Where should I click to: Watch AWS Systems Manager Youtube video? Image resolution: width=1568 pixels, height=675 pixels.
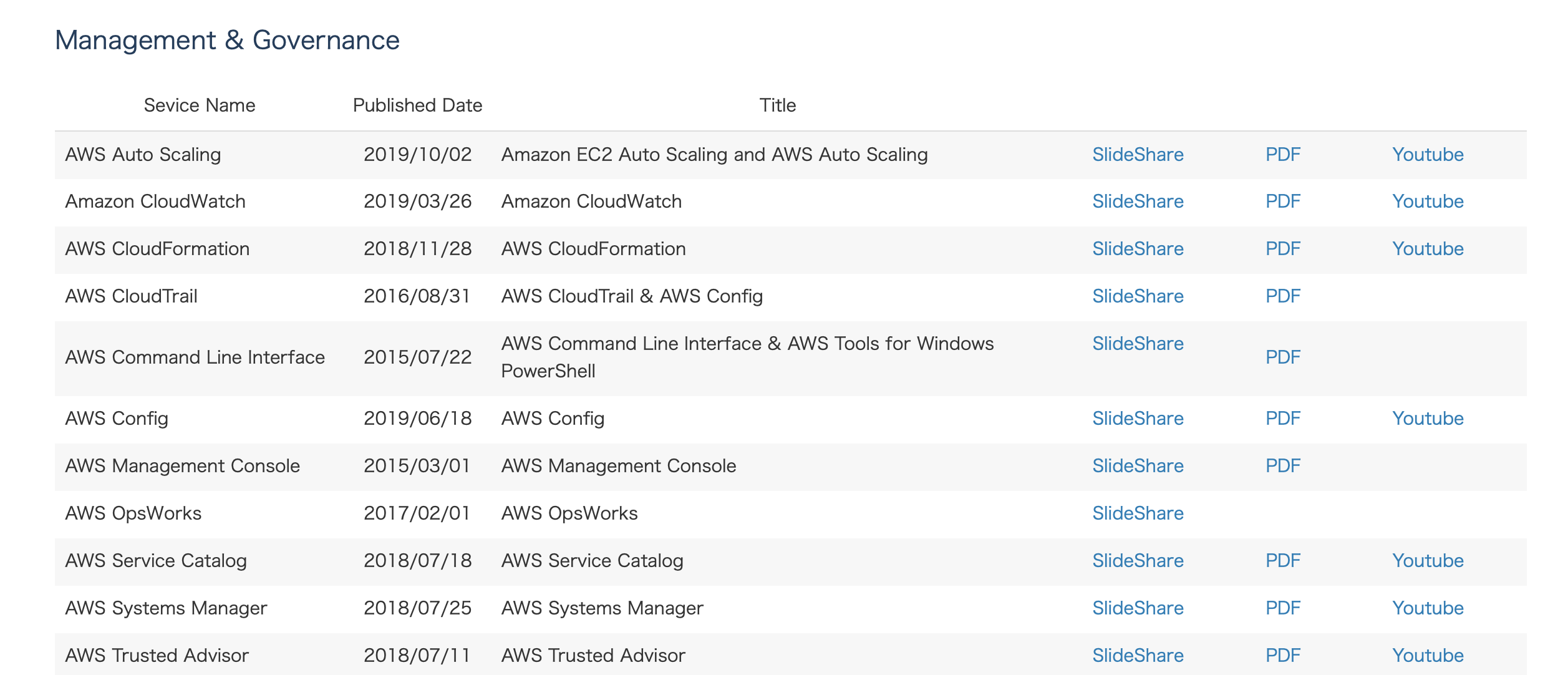click(1427, 608)
